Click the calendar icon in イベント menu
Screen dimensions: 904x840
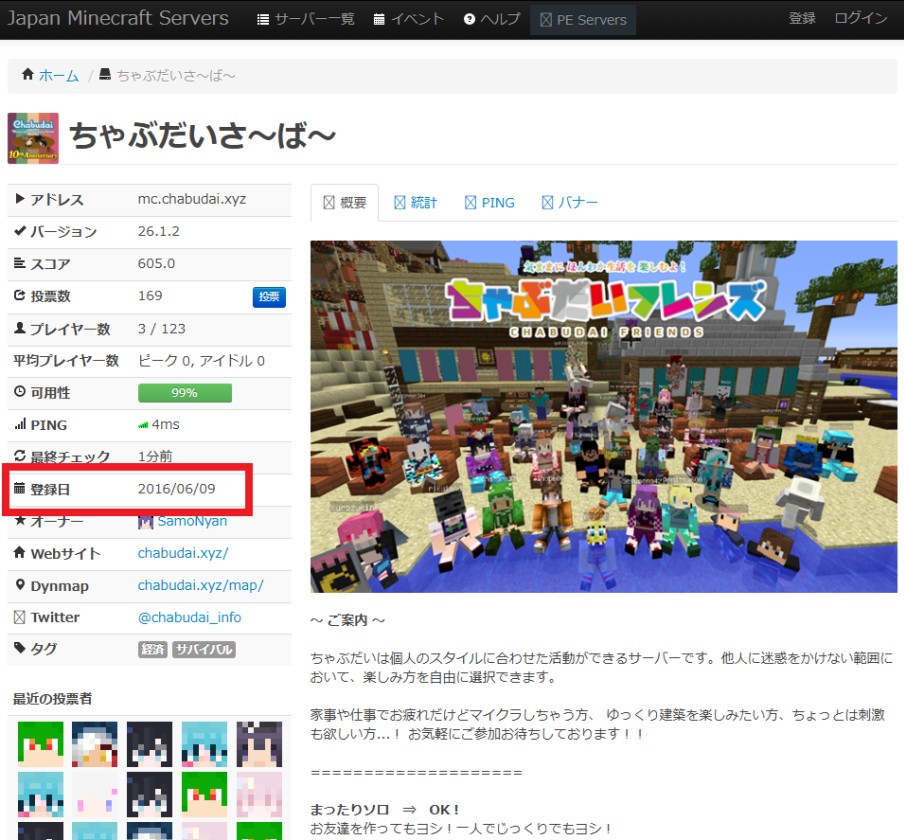(x=379, y=20)
